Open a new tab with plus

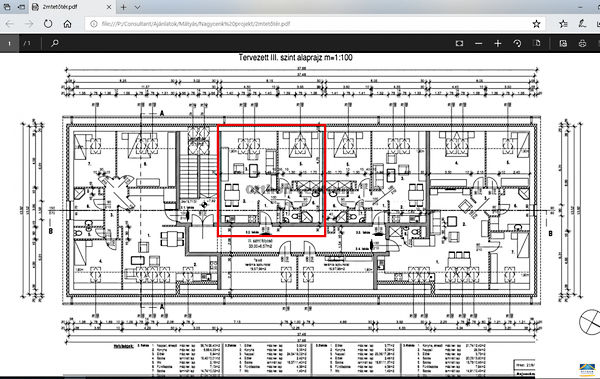click(x=124, y=7)
